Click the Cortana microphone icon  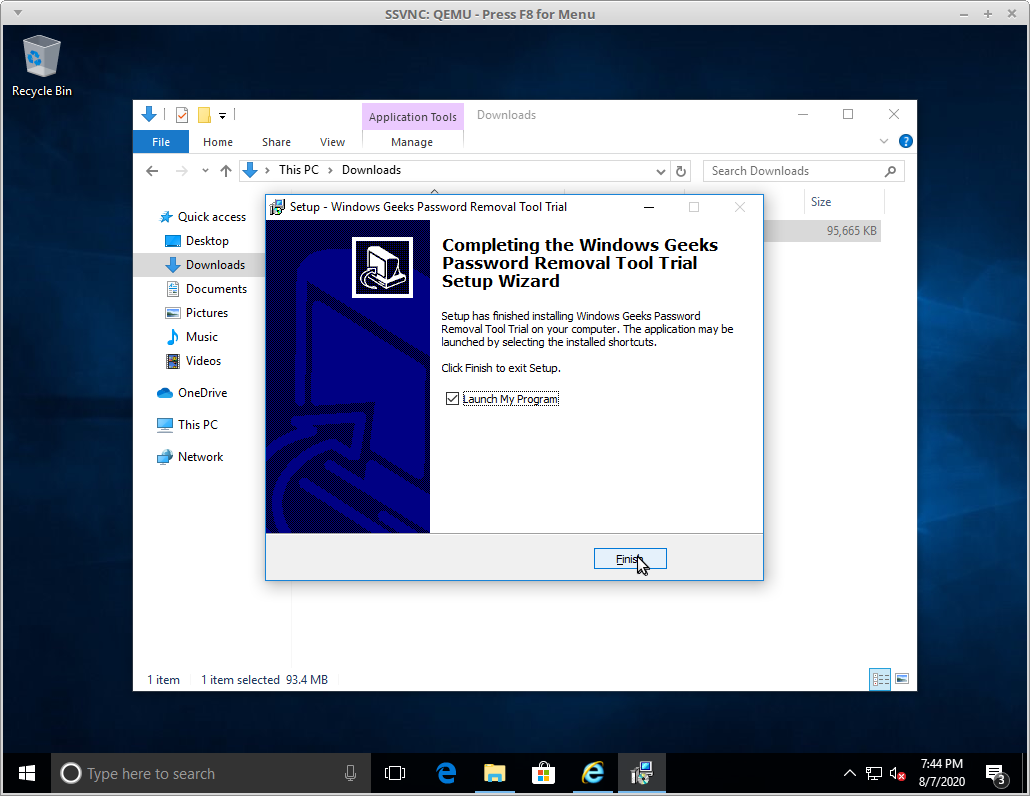pos(350,774)
